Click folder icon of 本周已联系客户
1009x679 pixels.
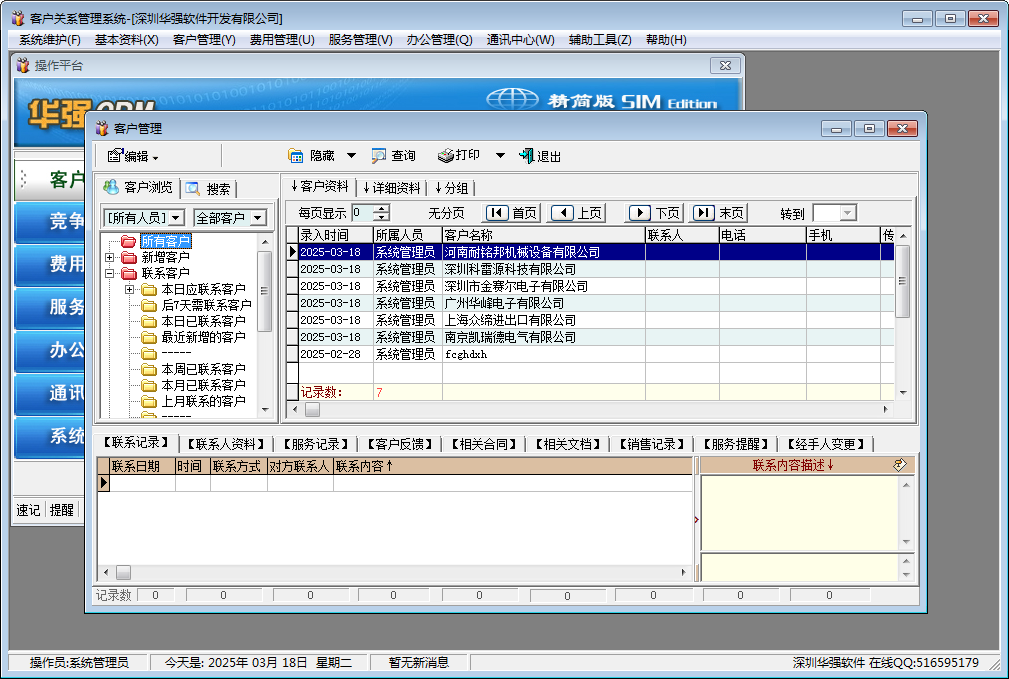pyautogui.click(x=149, y=369)
